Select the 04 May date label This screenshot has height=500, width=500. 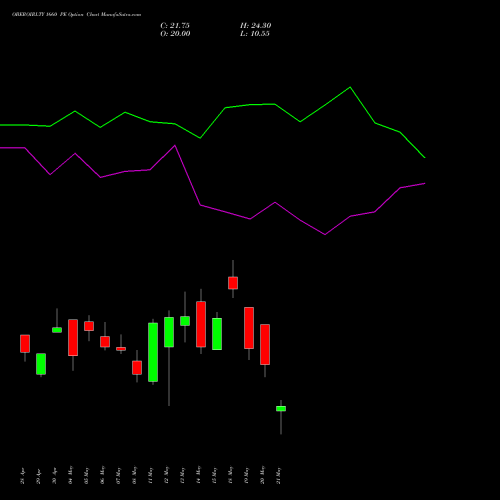click(70, 475)
